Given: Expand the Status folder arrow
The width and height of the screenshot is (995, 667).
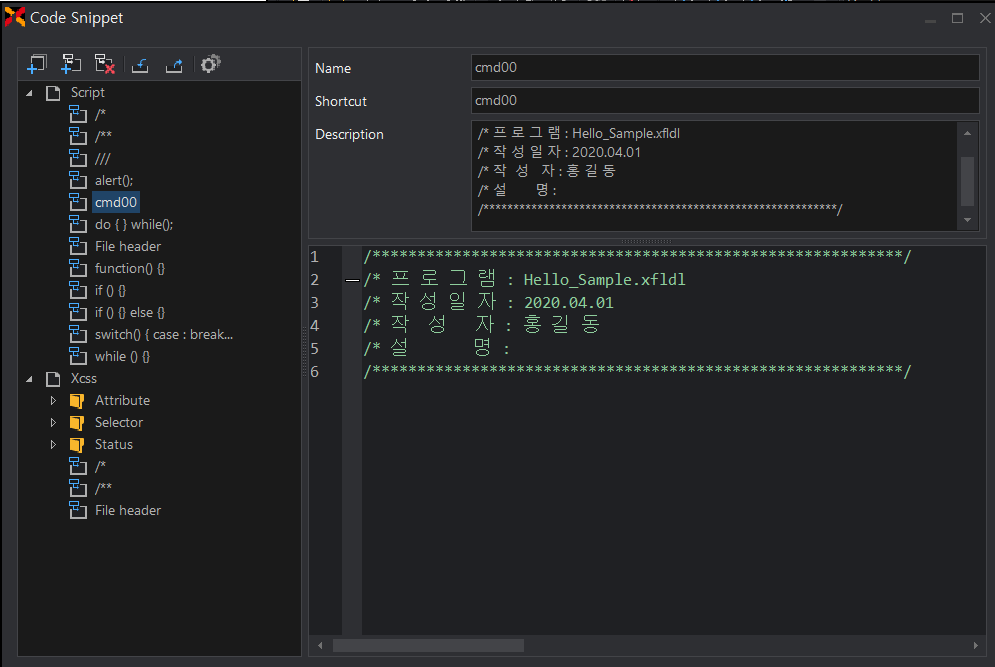Looking at the screenshot, I should (x=54, y=445).
